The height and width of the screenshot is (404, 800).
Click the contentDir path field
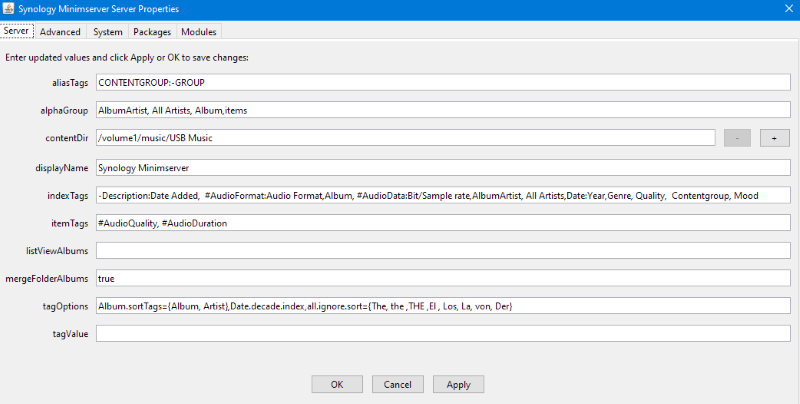406,137
